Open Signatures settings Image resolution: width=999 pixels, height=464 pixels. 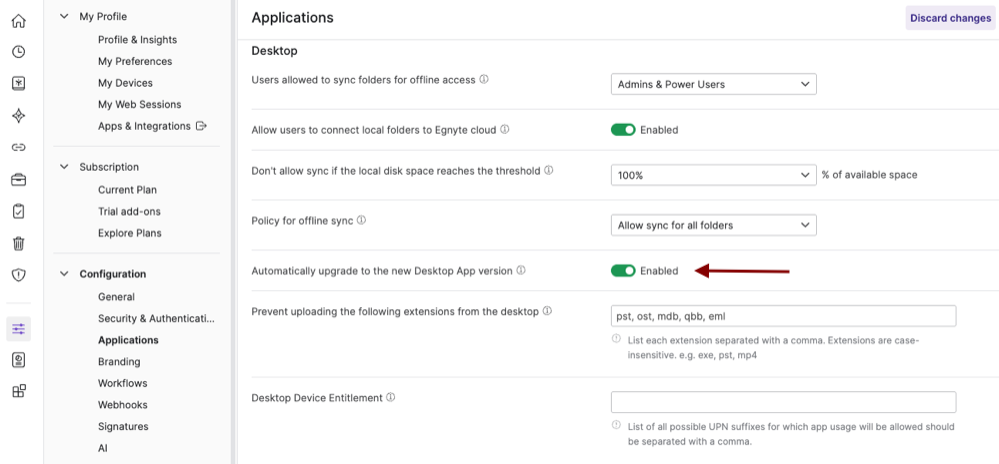[124, 427]
